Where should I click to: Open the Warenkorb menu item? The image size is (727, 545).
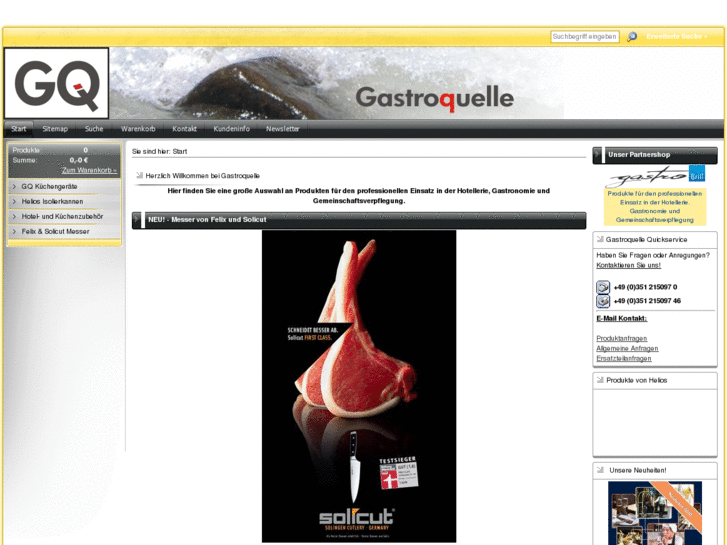point(138,129)
